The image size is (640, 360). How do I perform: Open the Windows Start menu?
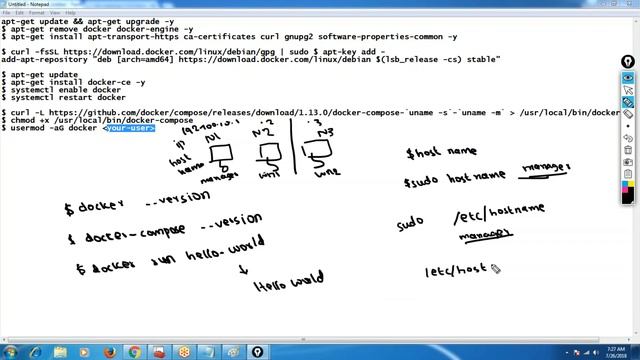pos(10,352)
